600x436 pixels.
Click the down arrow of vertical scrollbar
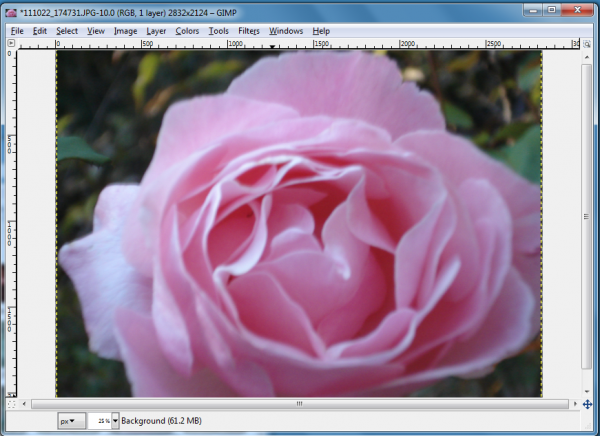[587, 392]
